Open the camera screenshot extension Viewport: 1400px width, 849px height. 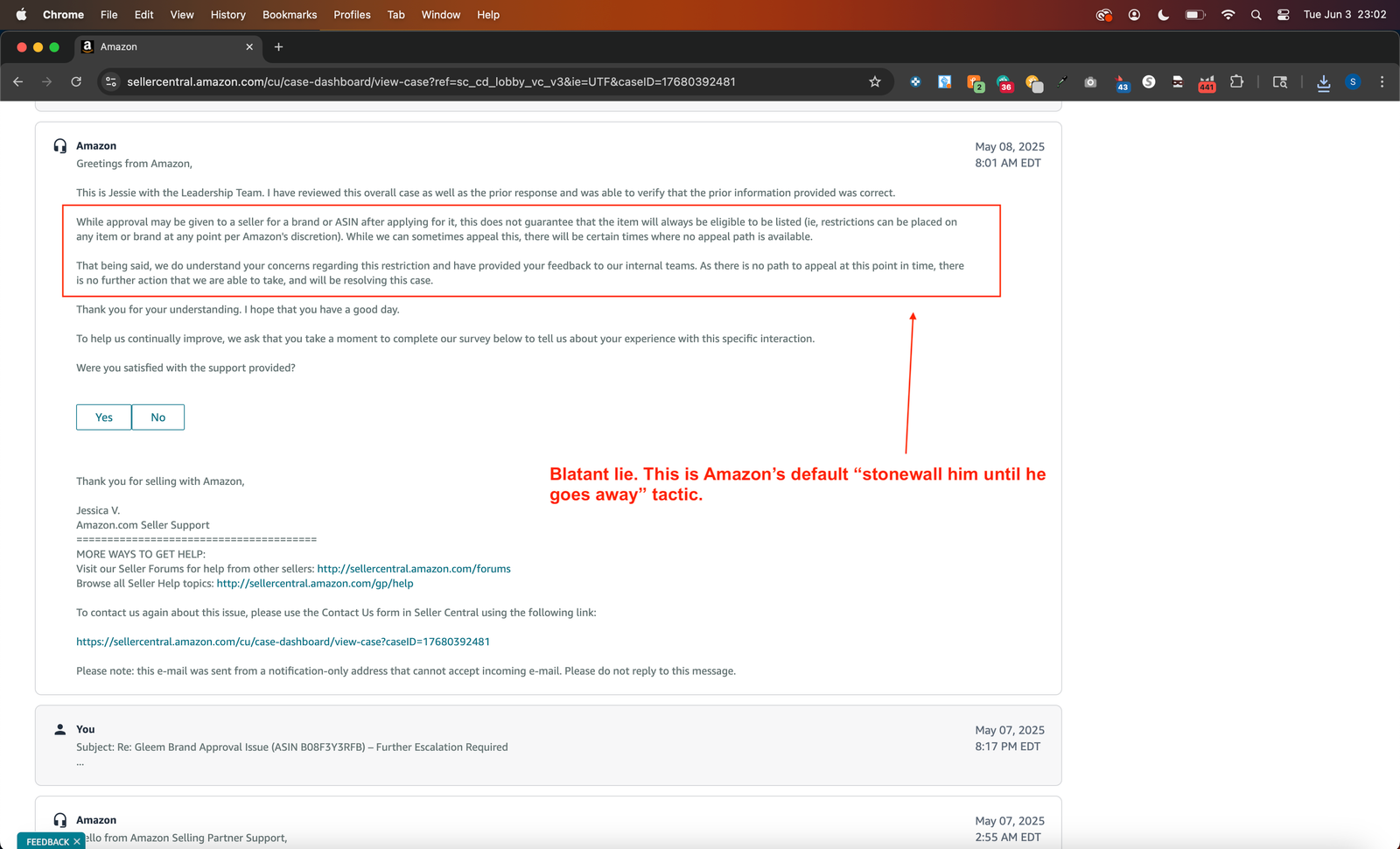click(x=1090, y=81)
